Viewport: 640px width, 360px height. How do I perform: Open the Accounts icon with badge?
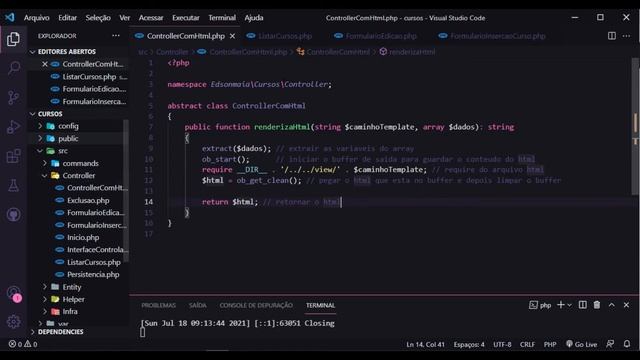(14, 294)
